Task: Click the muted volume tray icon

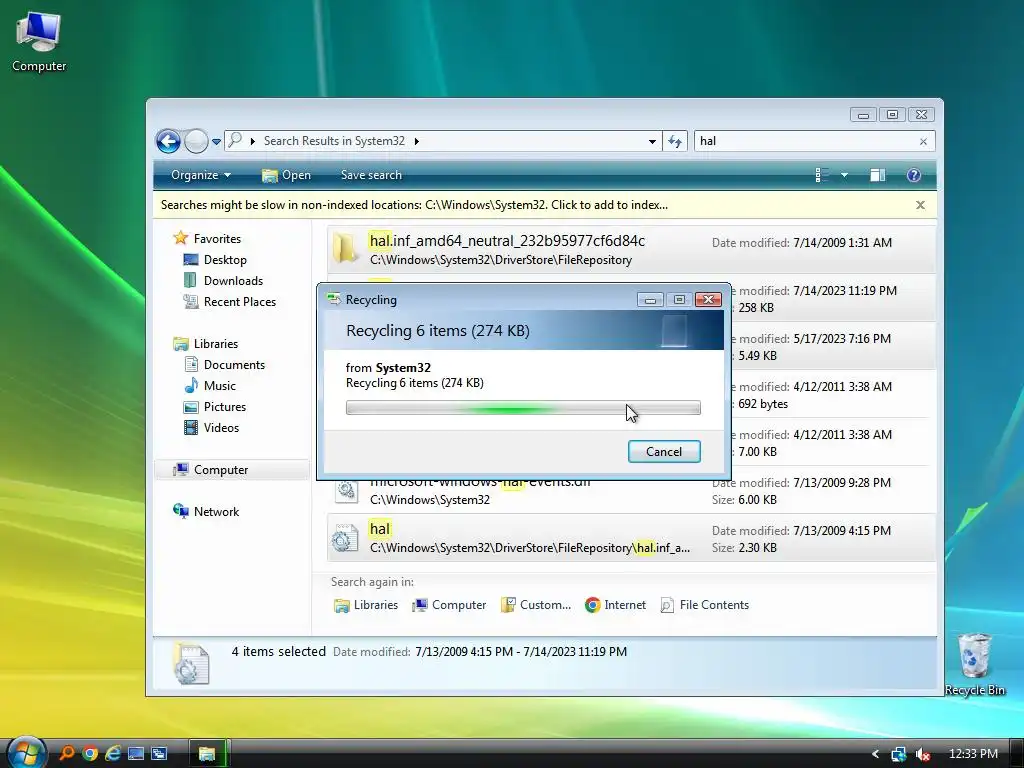Action: pos(923,754)
